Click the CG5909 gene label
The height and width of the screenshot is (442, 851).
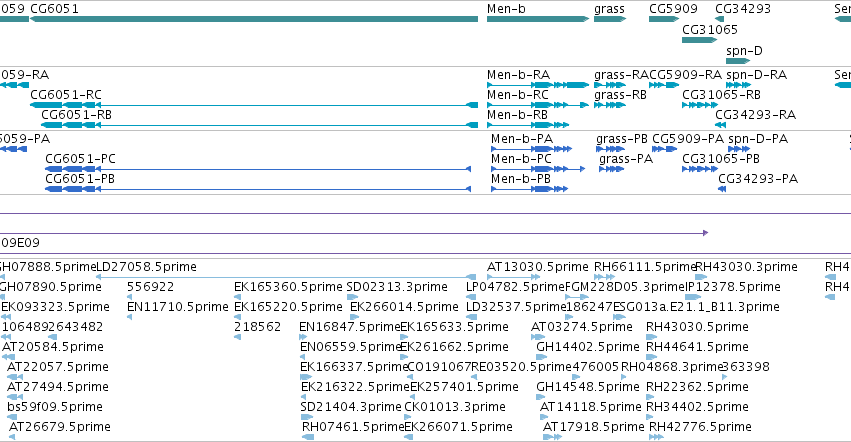point(673,9)
